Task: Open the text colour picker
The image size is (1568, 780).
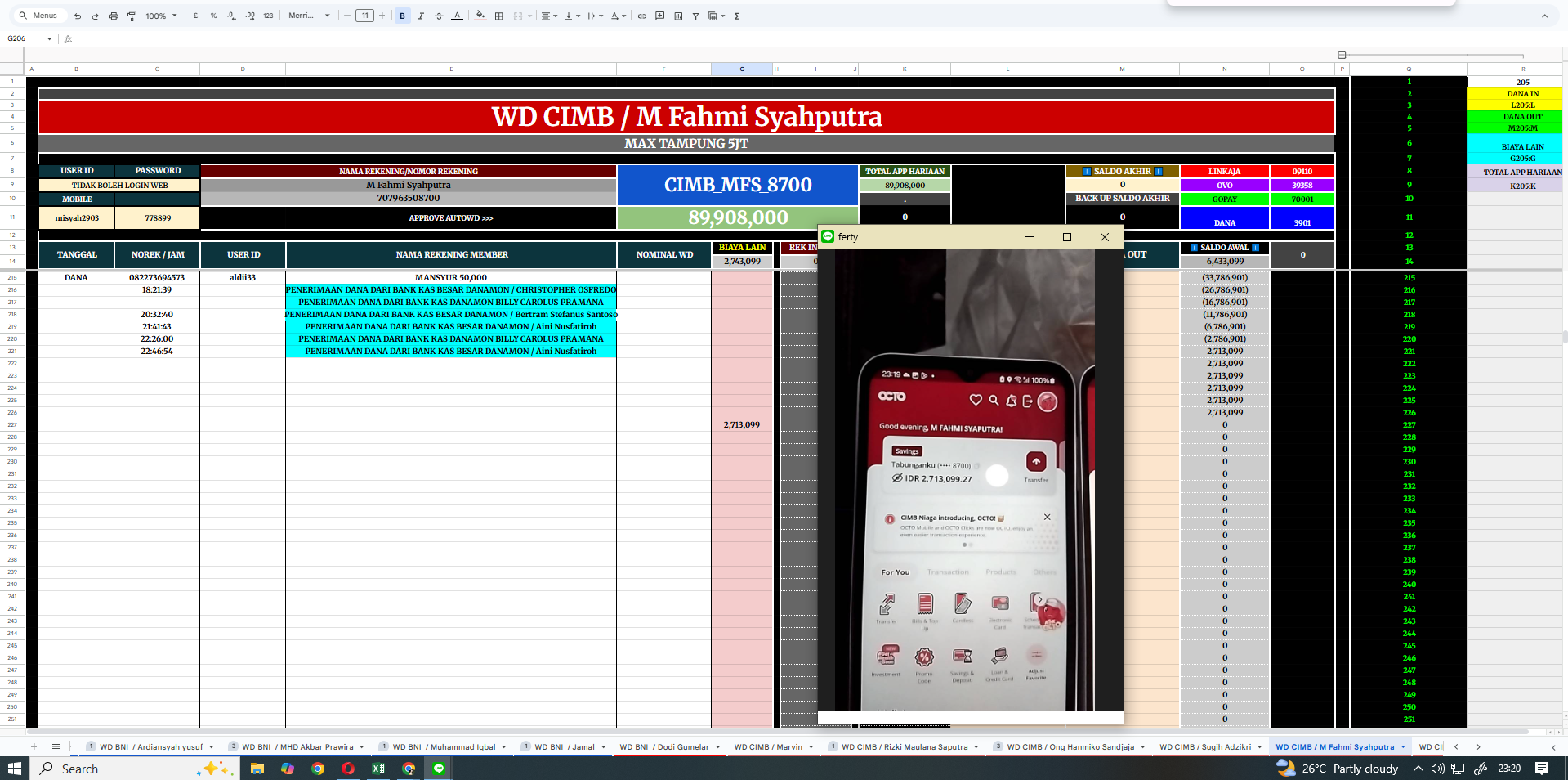Action: 457,16
